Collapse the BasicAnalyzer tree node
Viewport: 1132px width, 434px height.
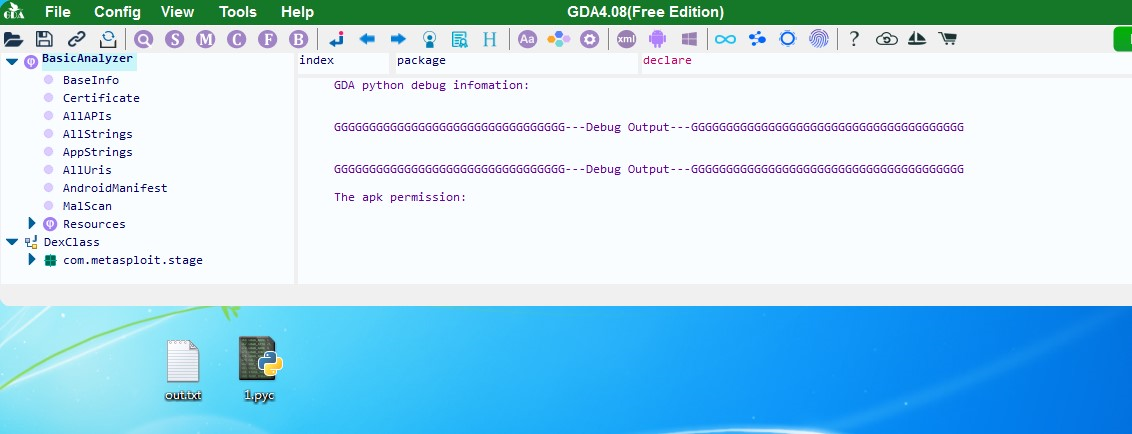pos(12,61)
